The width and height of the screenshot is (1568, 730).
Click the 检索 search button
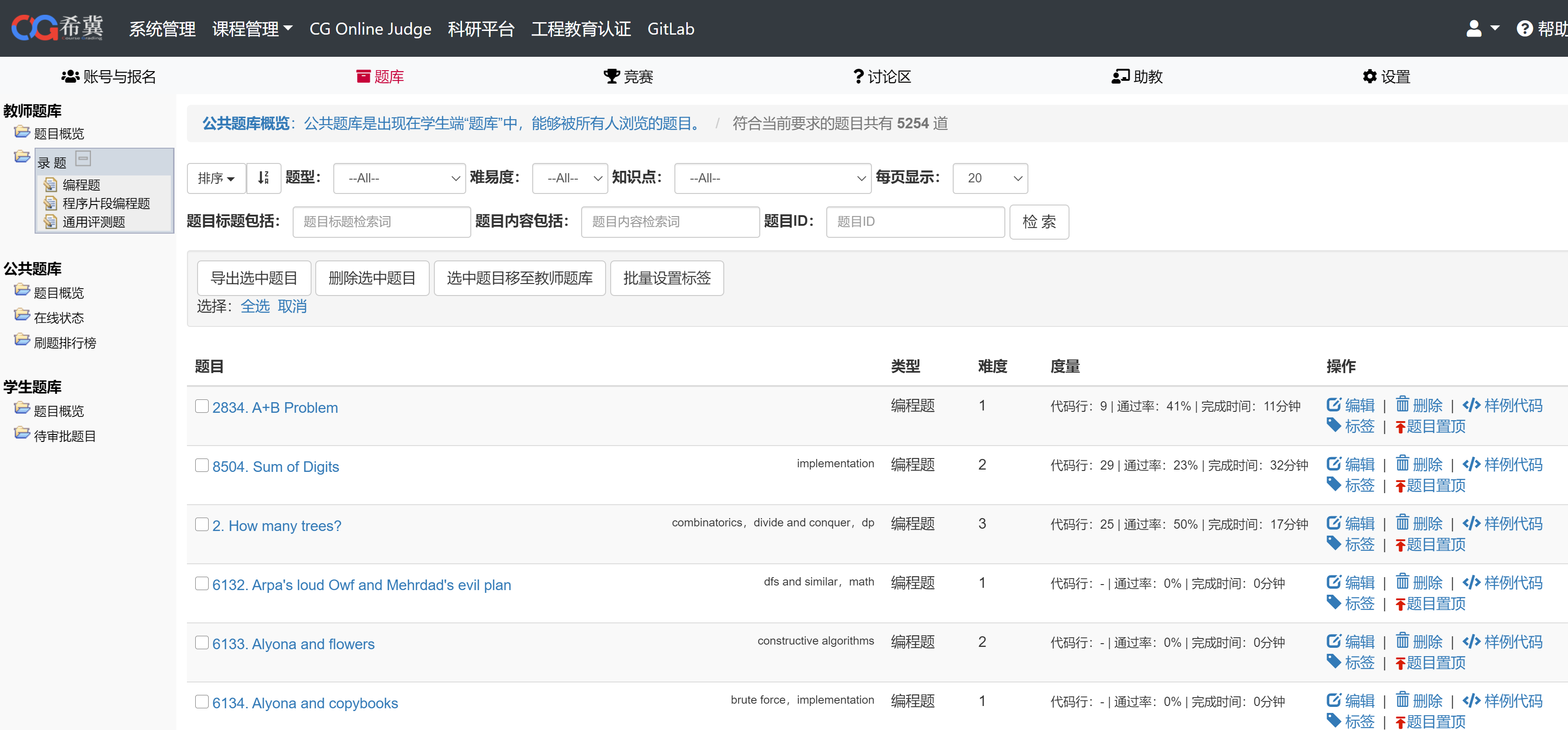click(1039, 222)
